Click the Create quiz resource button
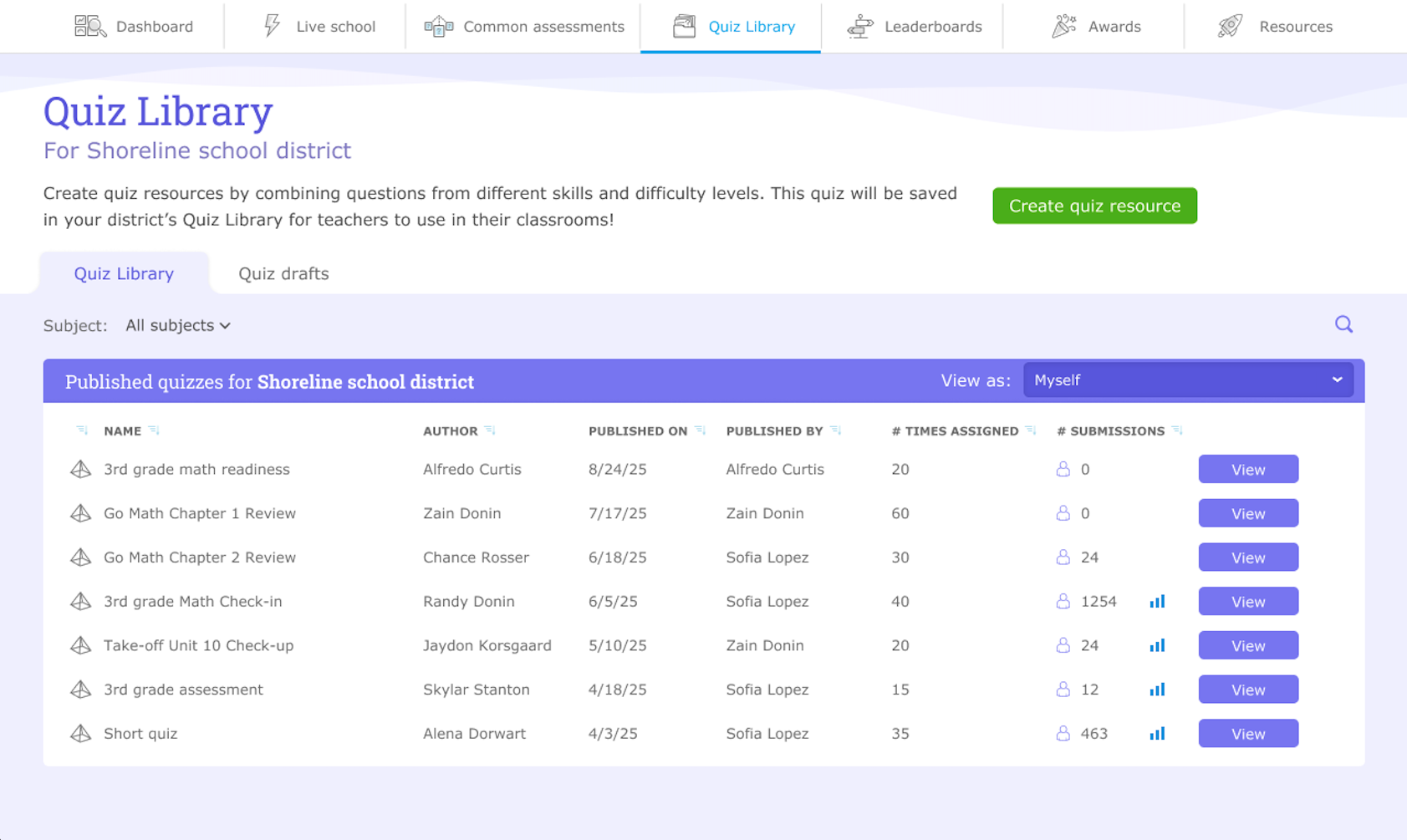Screen dimensions: 1407x840 1094,206
